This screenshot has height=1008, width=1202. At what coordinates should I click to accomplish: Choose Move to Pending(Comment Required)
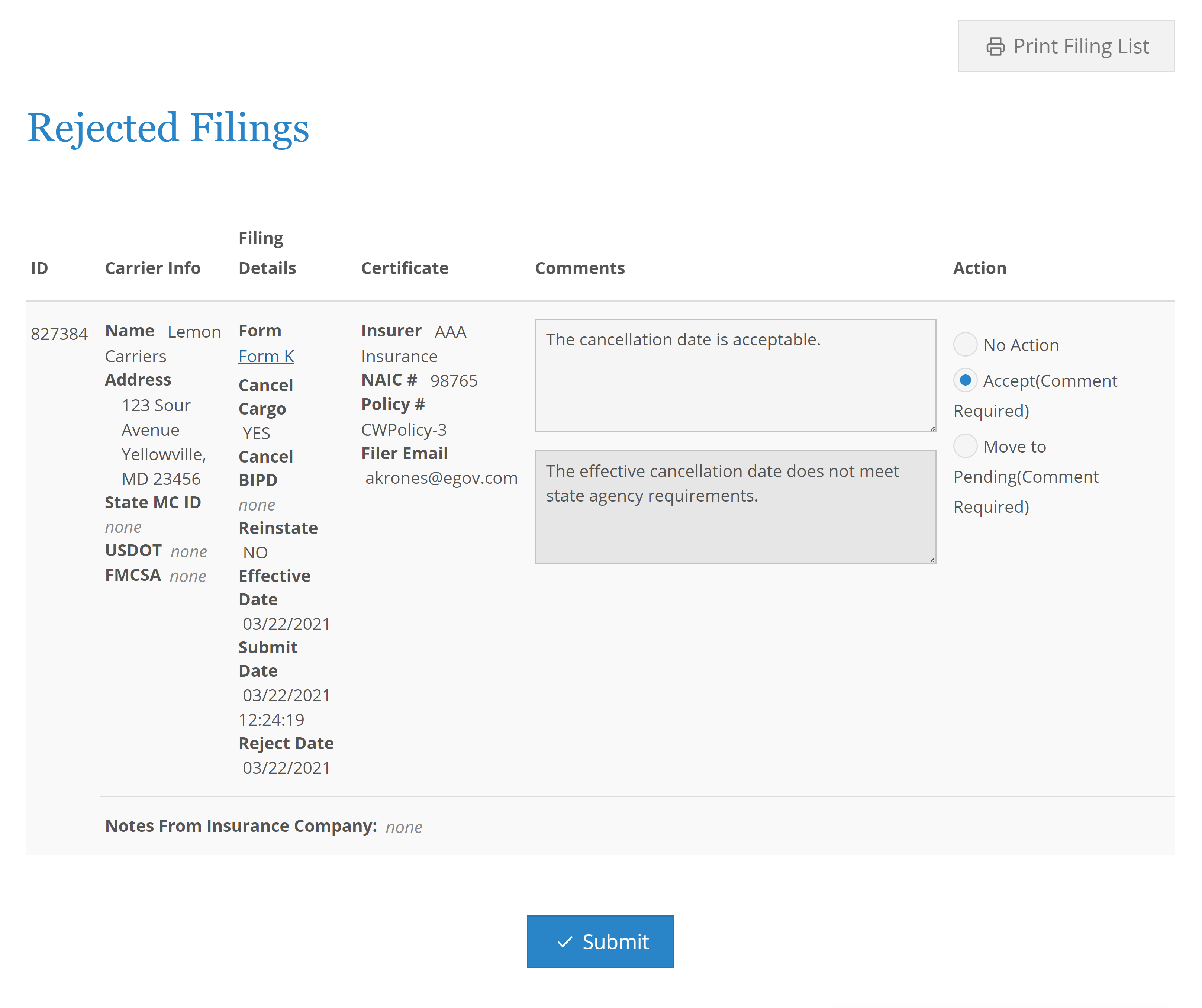(x=966, y=446)
